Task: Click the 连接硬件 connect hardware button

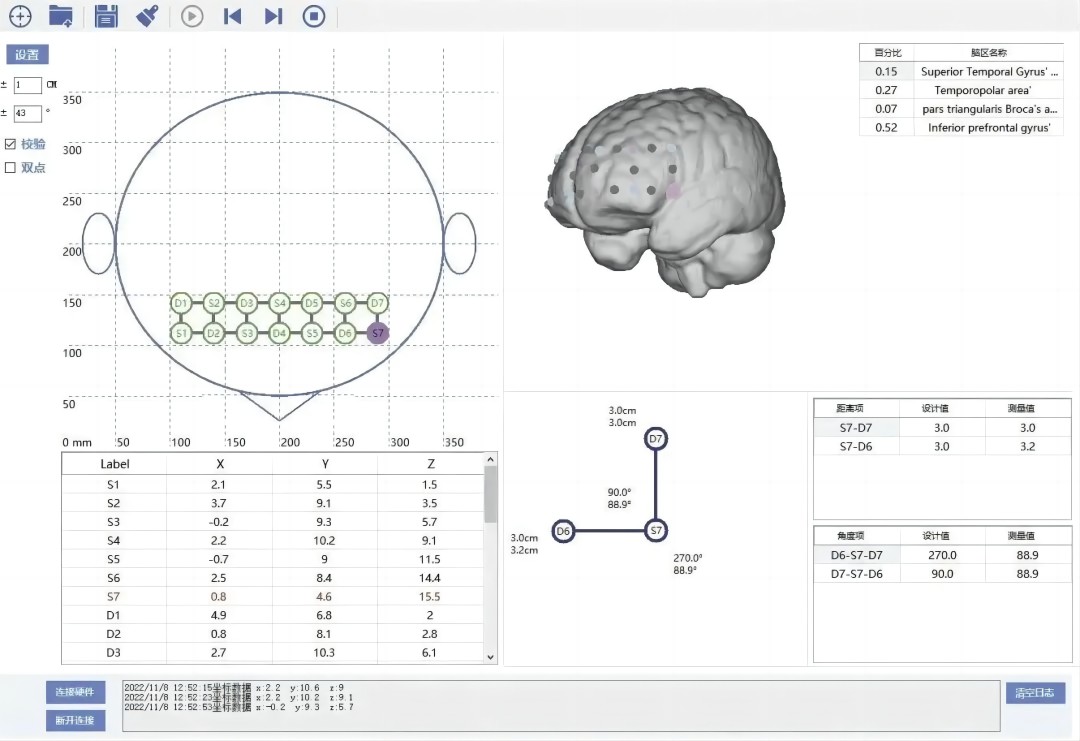Action: pyautogui.click(x=76, y=692)
